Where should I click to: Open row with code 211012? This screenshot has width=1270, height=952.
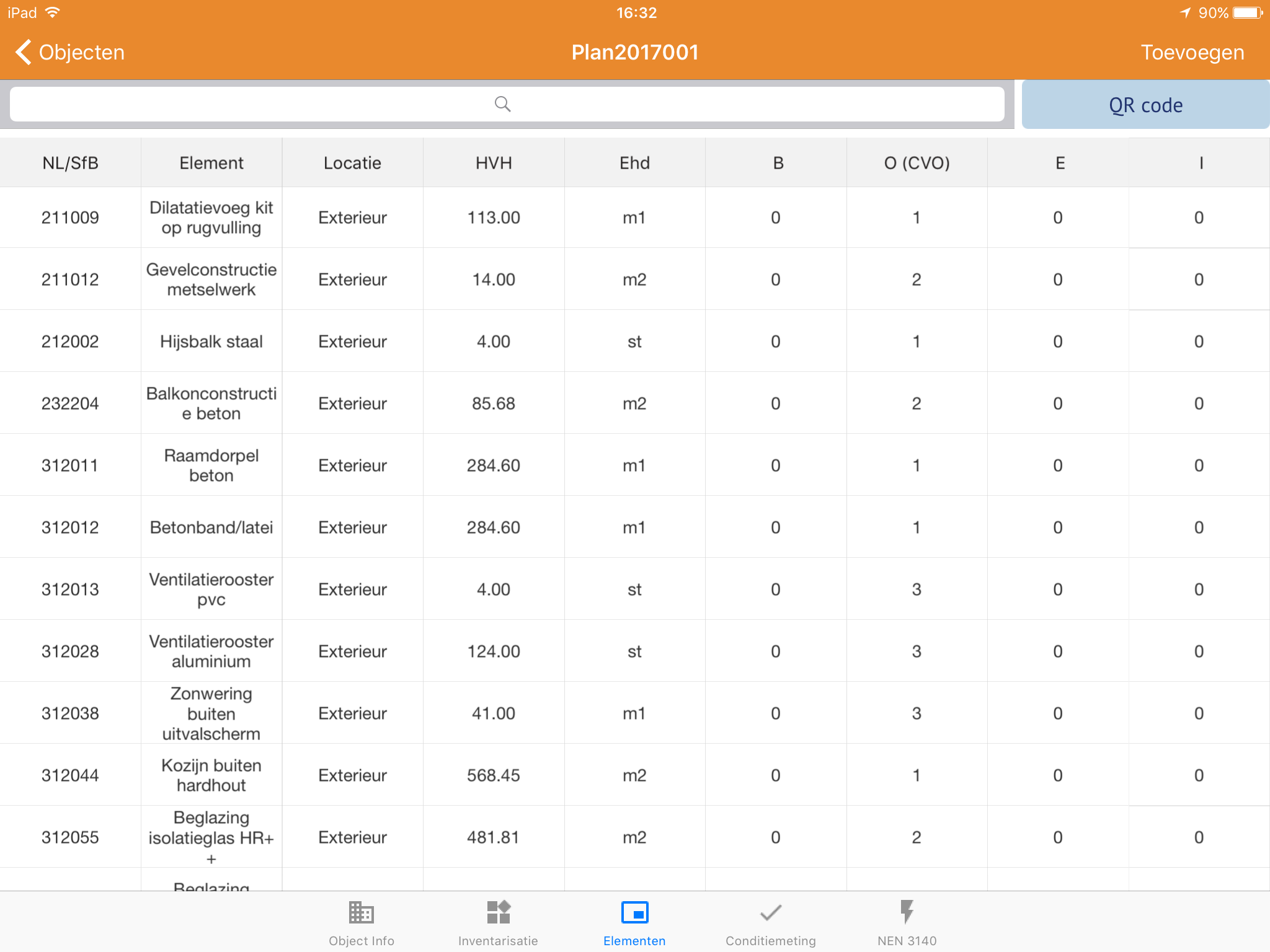point(70,280)
